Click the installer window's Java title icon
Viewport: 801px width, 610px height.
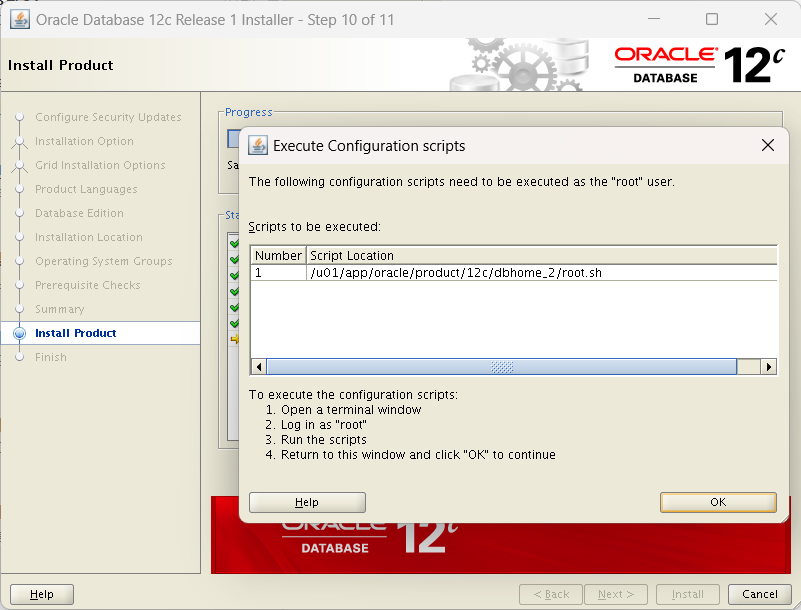[19, 19]
